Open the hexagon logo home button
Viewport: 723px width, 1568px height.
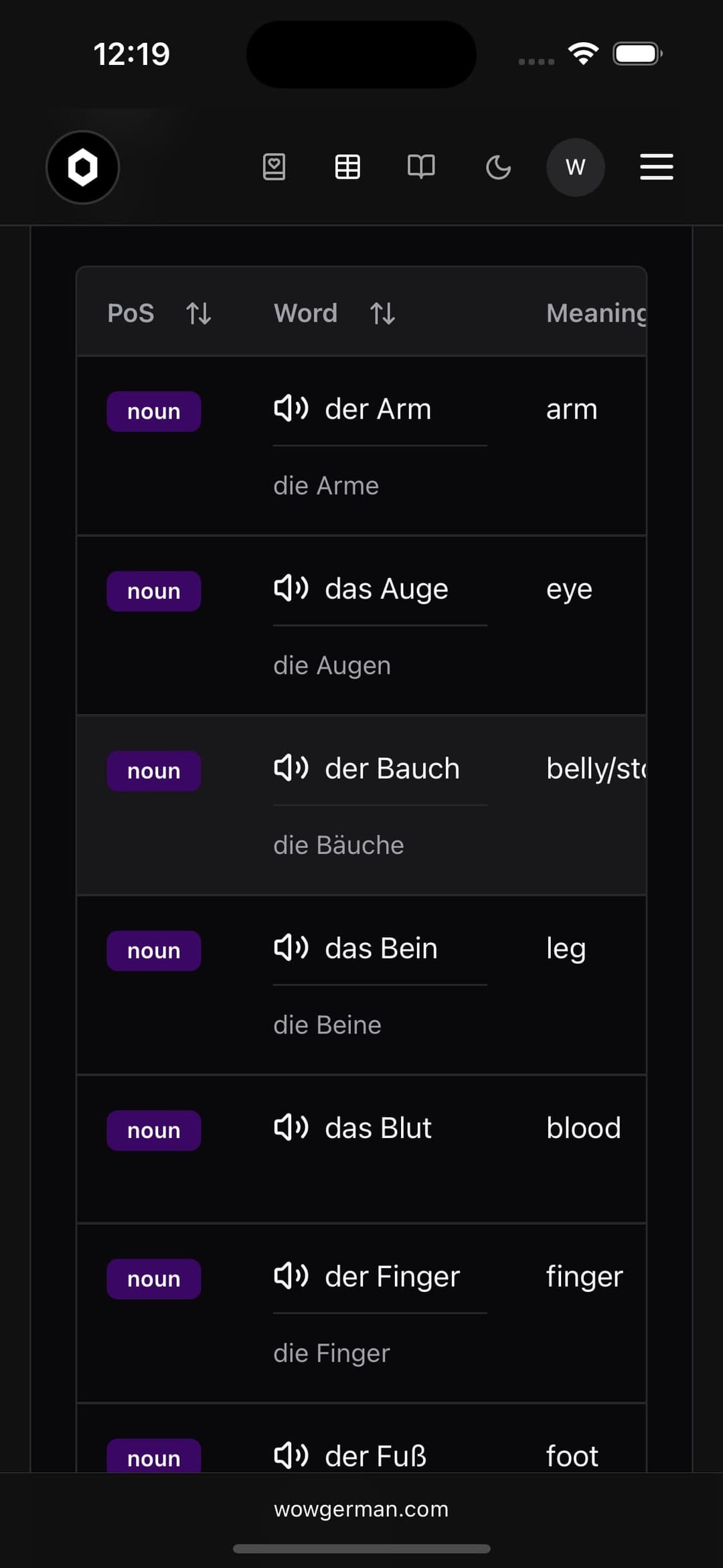point(82,167)
